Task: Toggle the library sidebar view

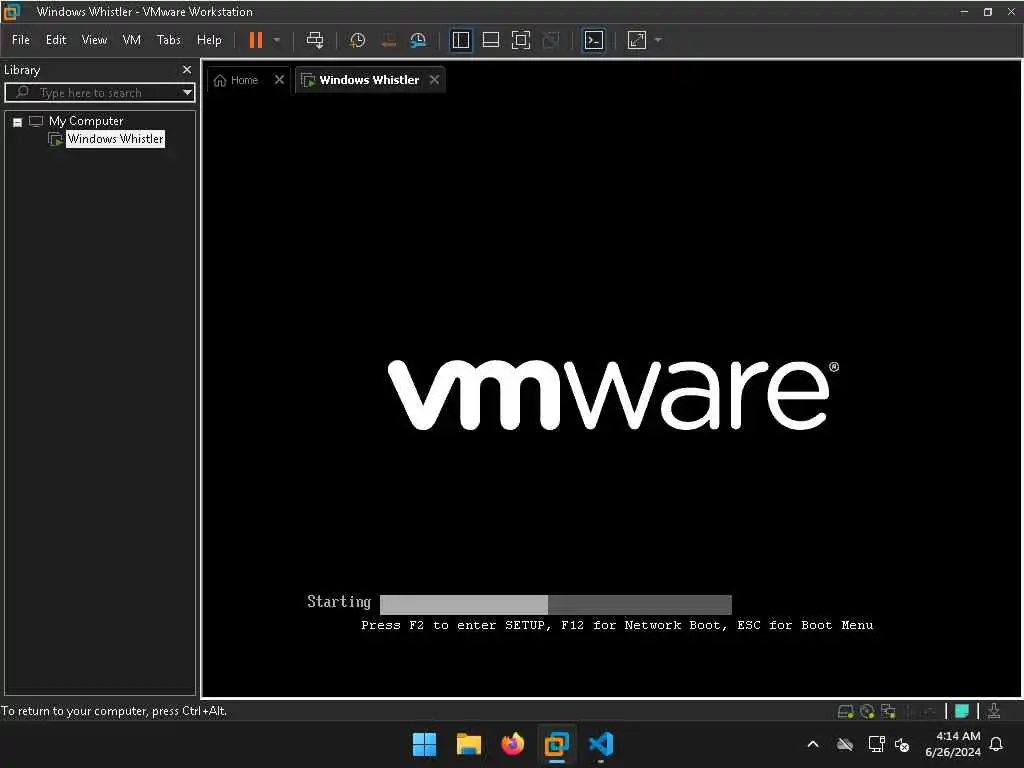Action: [461, 40]
